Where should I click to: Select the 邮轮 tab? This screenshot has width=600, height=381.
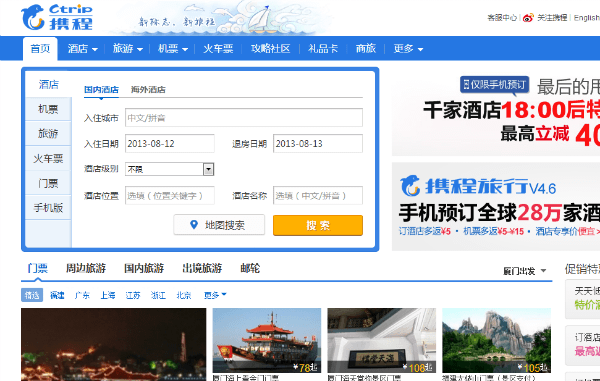[250, 268]
